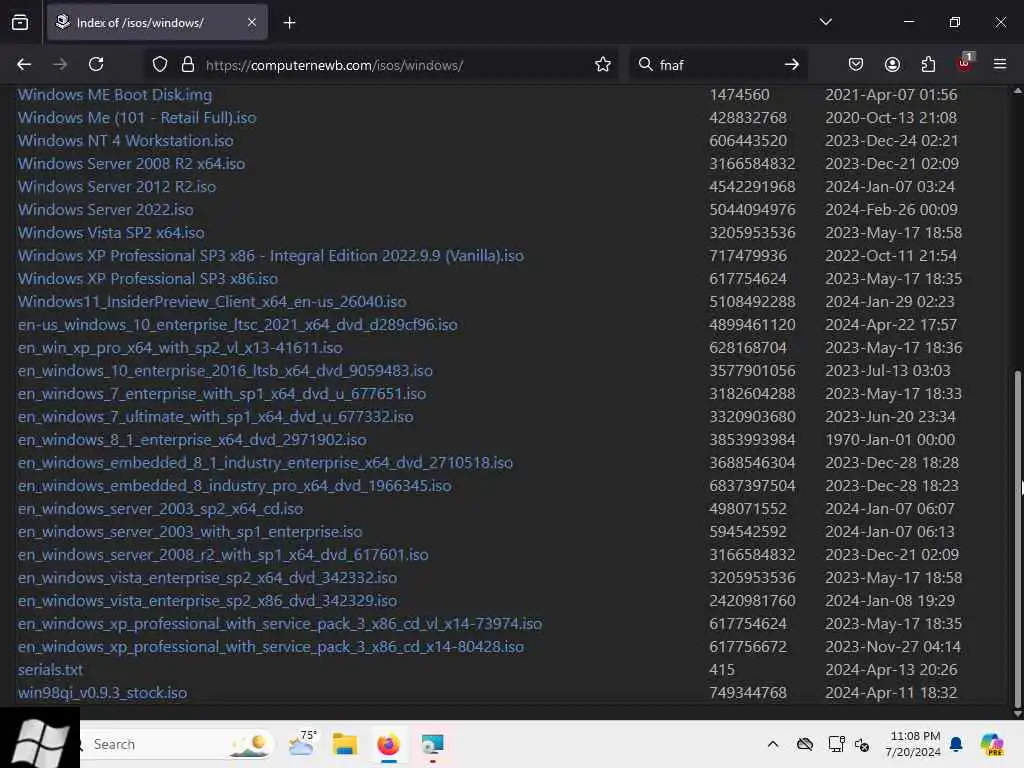
Task: Open en_windows_7_enterprise_with_sp1 iso link
Action: 222,394
